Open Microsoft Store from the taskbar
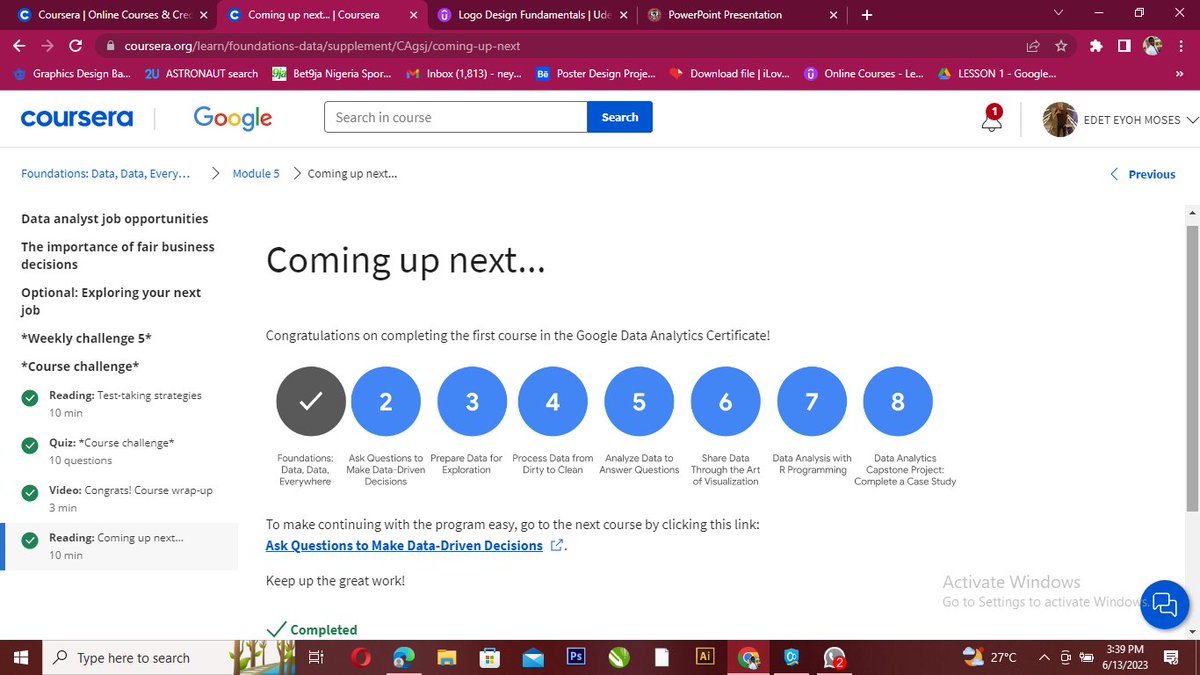Screen dimensions: 1200x675 click(x=490, y=657)
